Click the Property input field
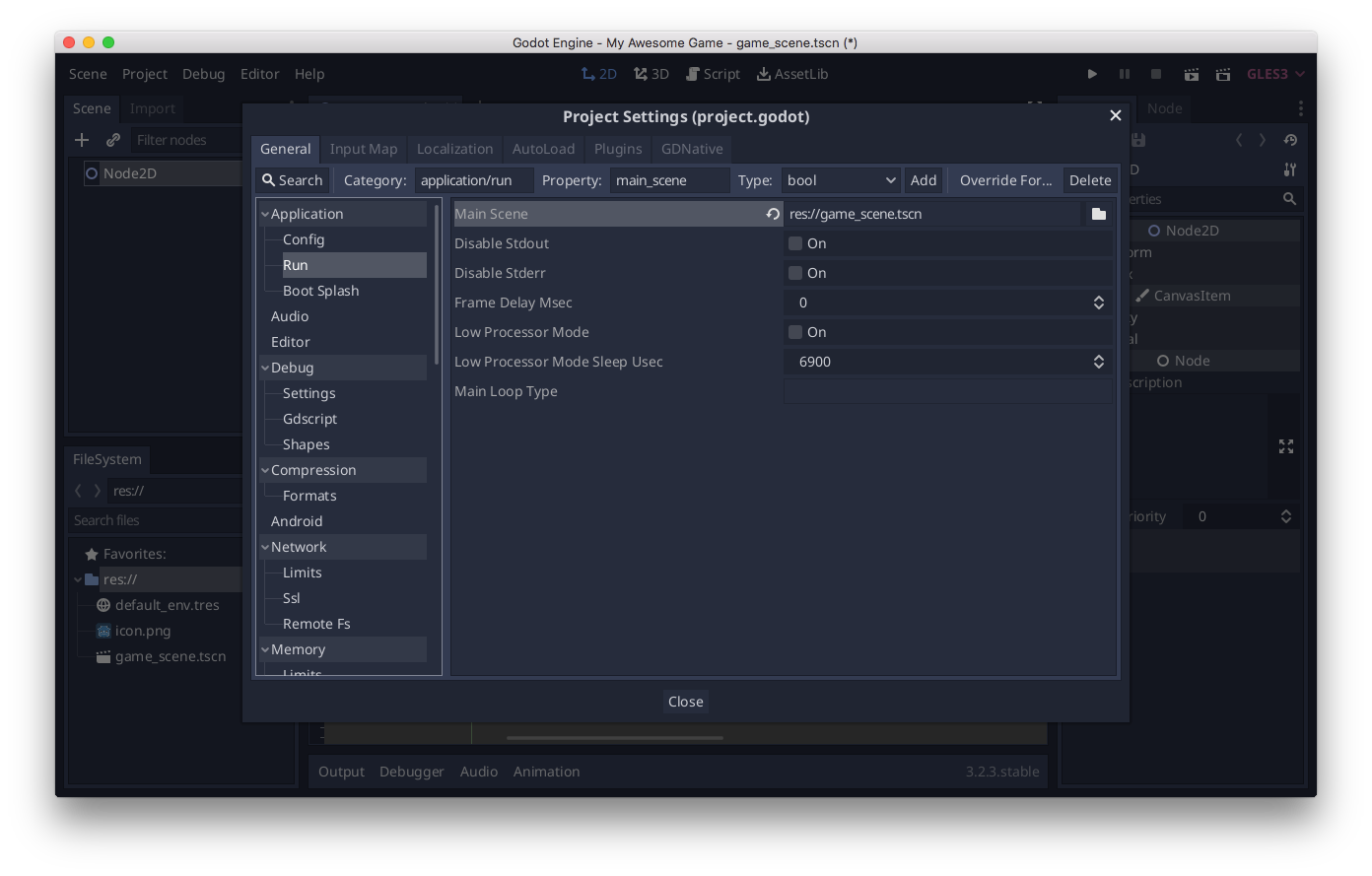 pyautogui.click(x=669, y=180)
